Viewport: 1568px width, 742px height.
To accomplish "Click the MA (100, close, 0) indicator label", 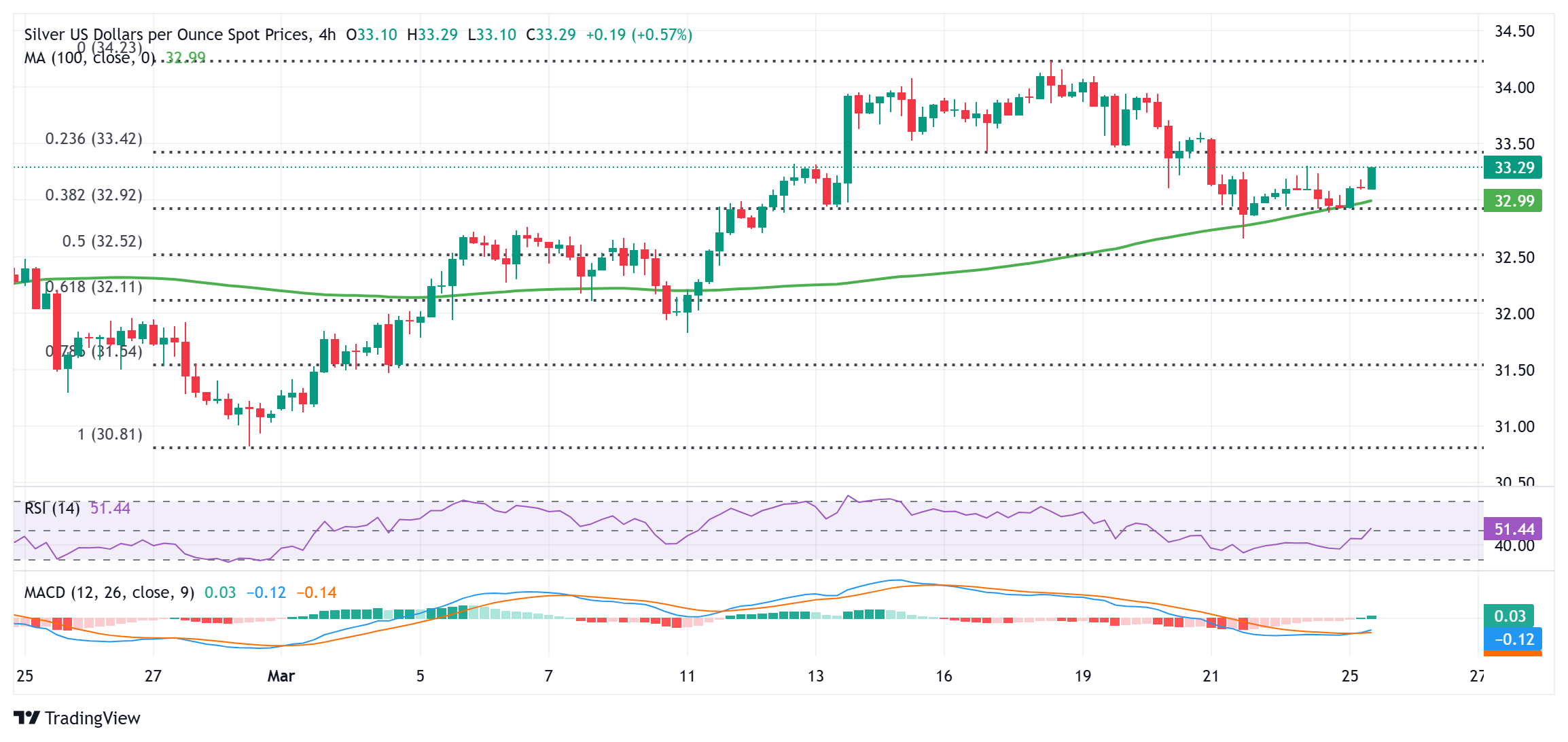I will [x=90, y=58].
